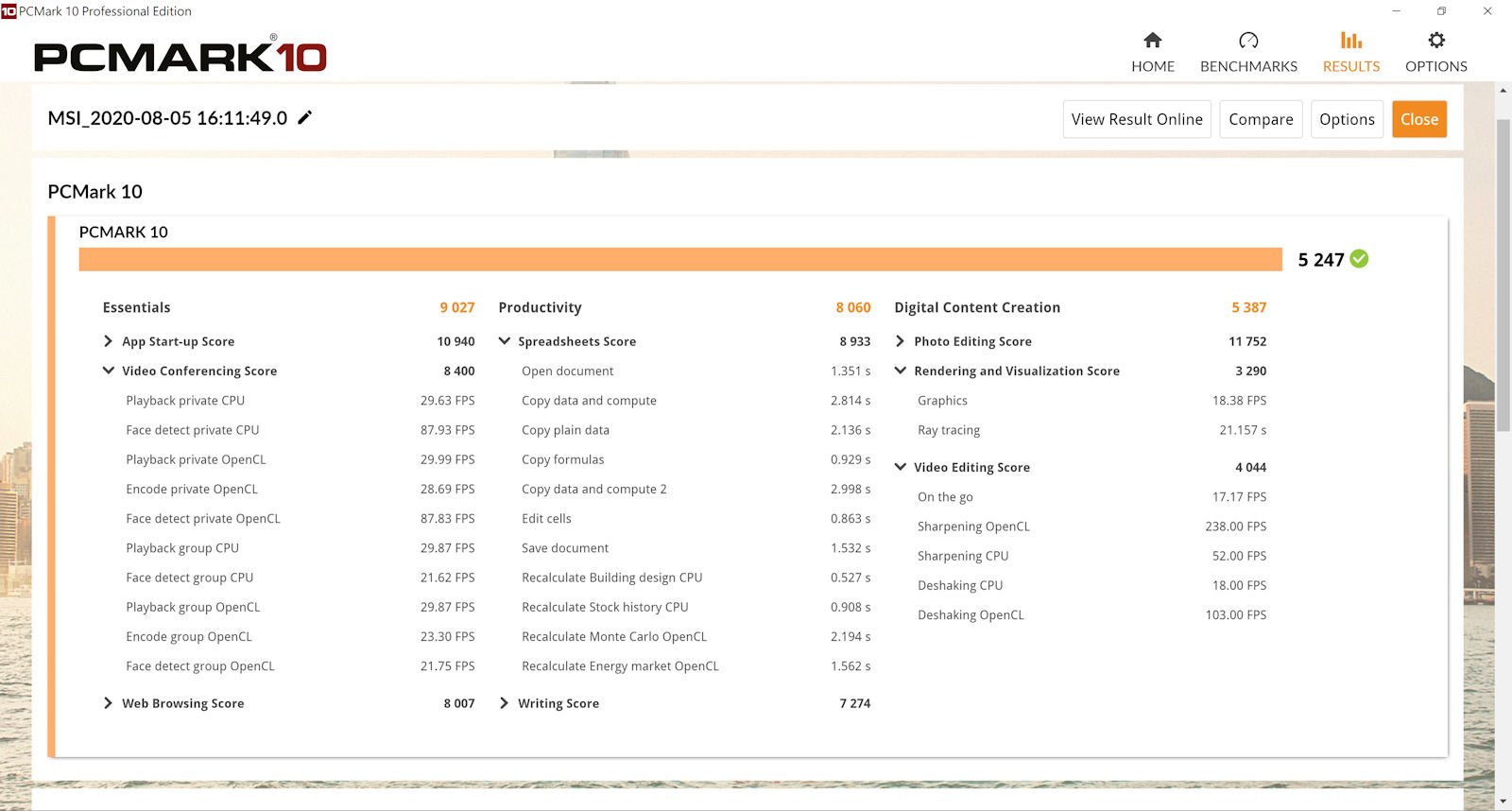Click Deshaking OpenCL row
This screenshot has width=1512, height=811.
[1092, 615]
